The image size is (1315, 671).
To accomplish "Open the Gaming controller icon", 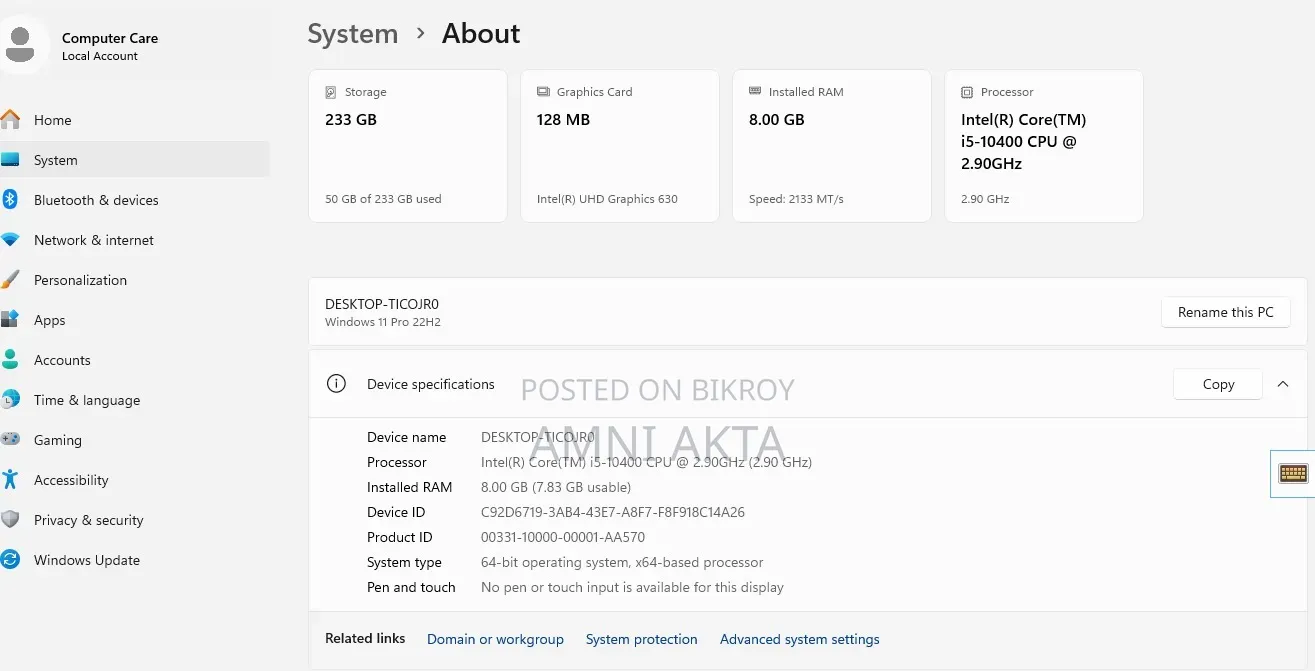I will 10,439.
